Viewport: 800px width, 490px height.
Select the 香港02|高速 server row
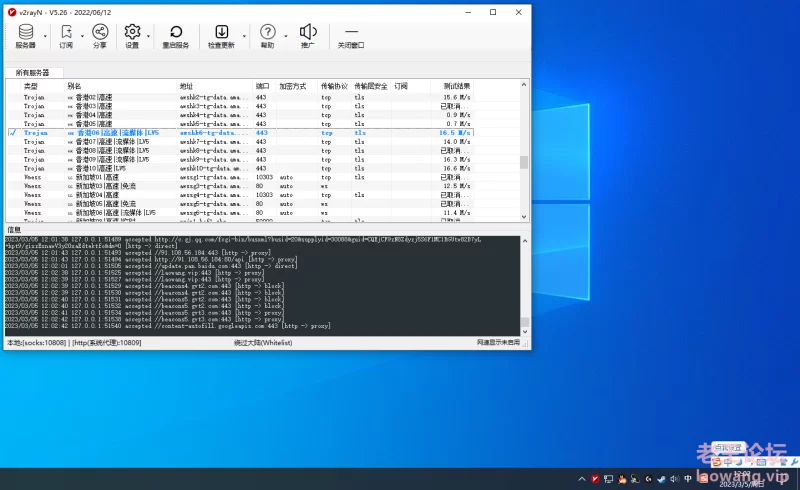click(x=240, y=97)
